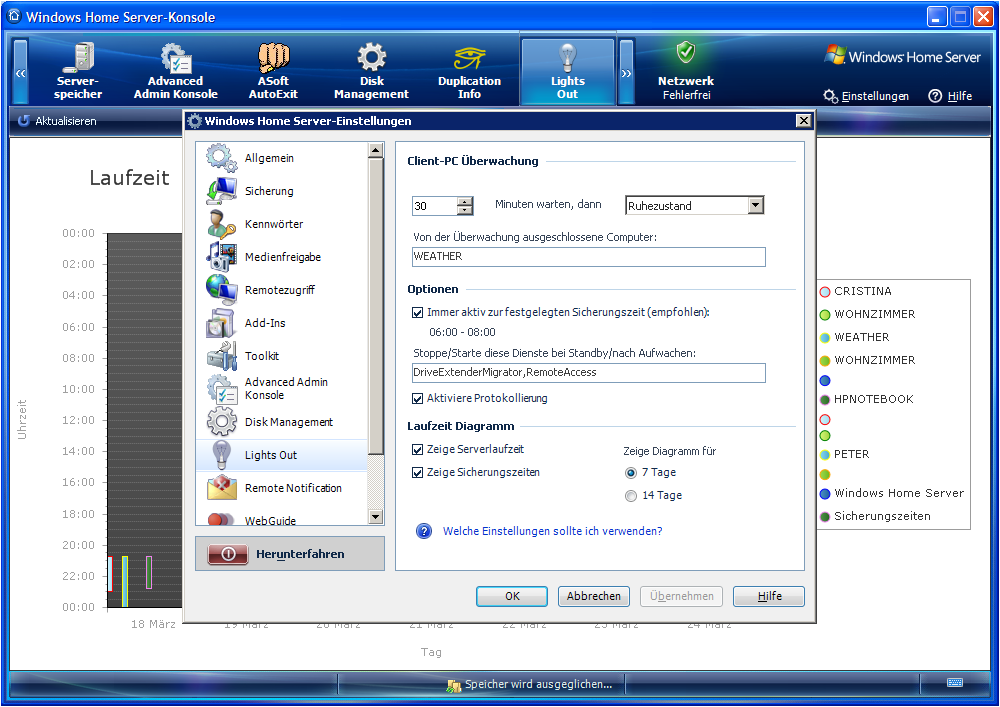Toggle Zeige Sicherungszeiten checkbox
This screenshot has height=707, width=1000.
point(417,472)
